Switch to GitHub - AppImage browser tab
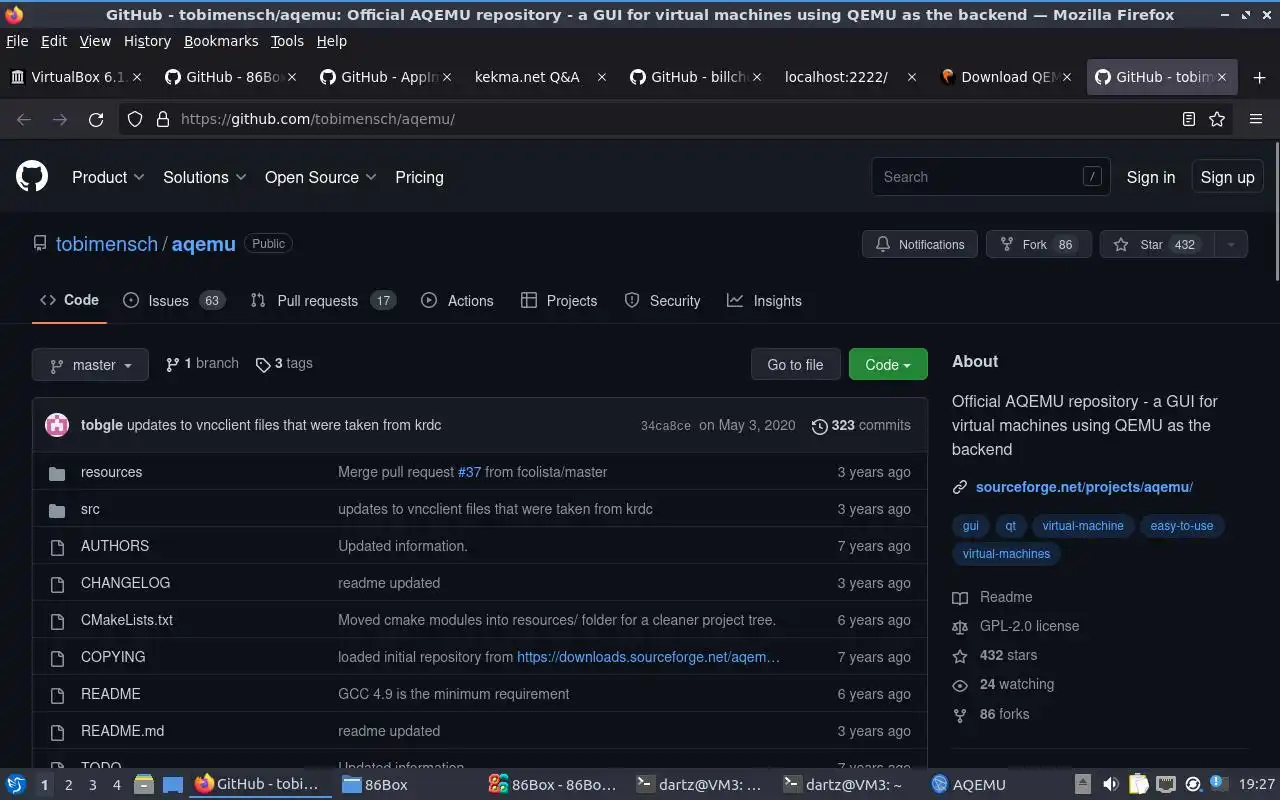The width and height of the screenshot is (1280, 800). pyautogui.click(x=386, y=77)
